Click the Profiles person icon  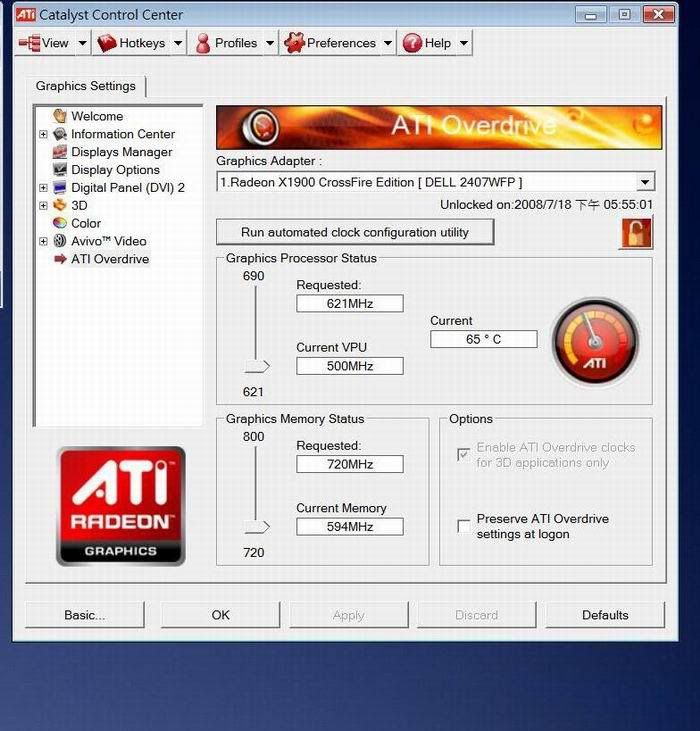pyautogui.click(x=203, y=43)
